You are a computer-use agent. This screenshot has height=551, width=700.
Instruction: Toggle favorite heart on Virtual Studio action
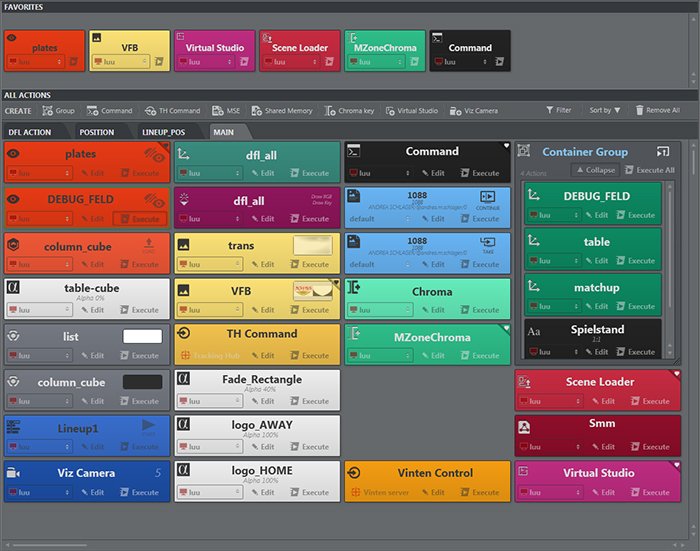676,465
